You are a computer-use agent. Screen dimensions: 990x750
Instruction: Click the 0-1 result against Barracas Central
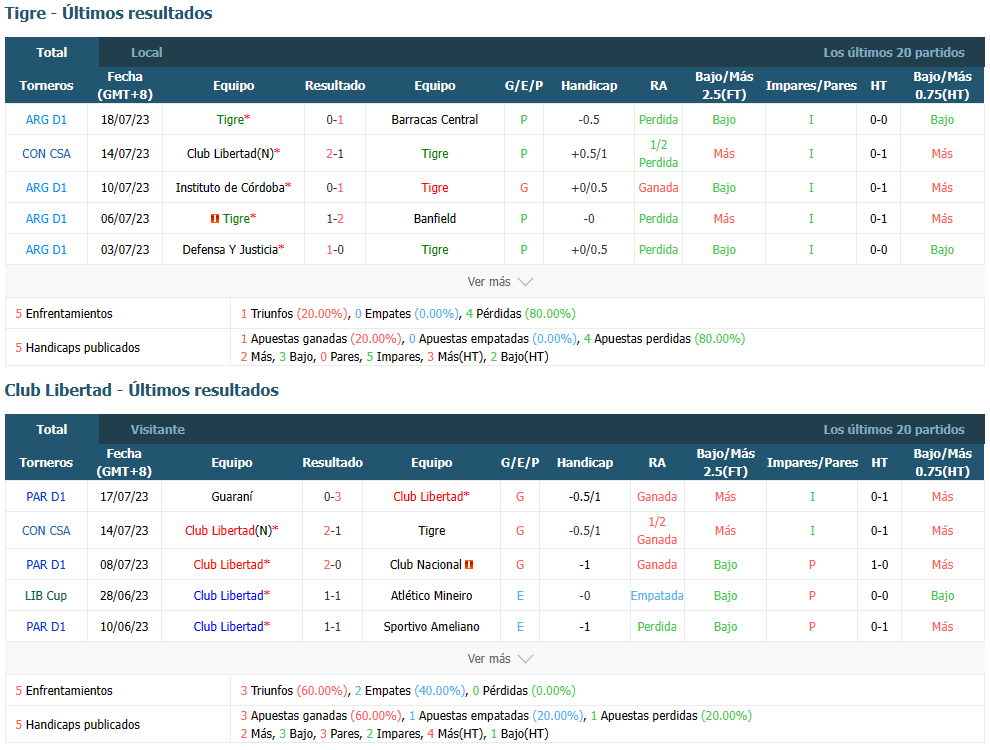[x=335, y=119]
